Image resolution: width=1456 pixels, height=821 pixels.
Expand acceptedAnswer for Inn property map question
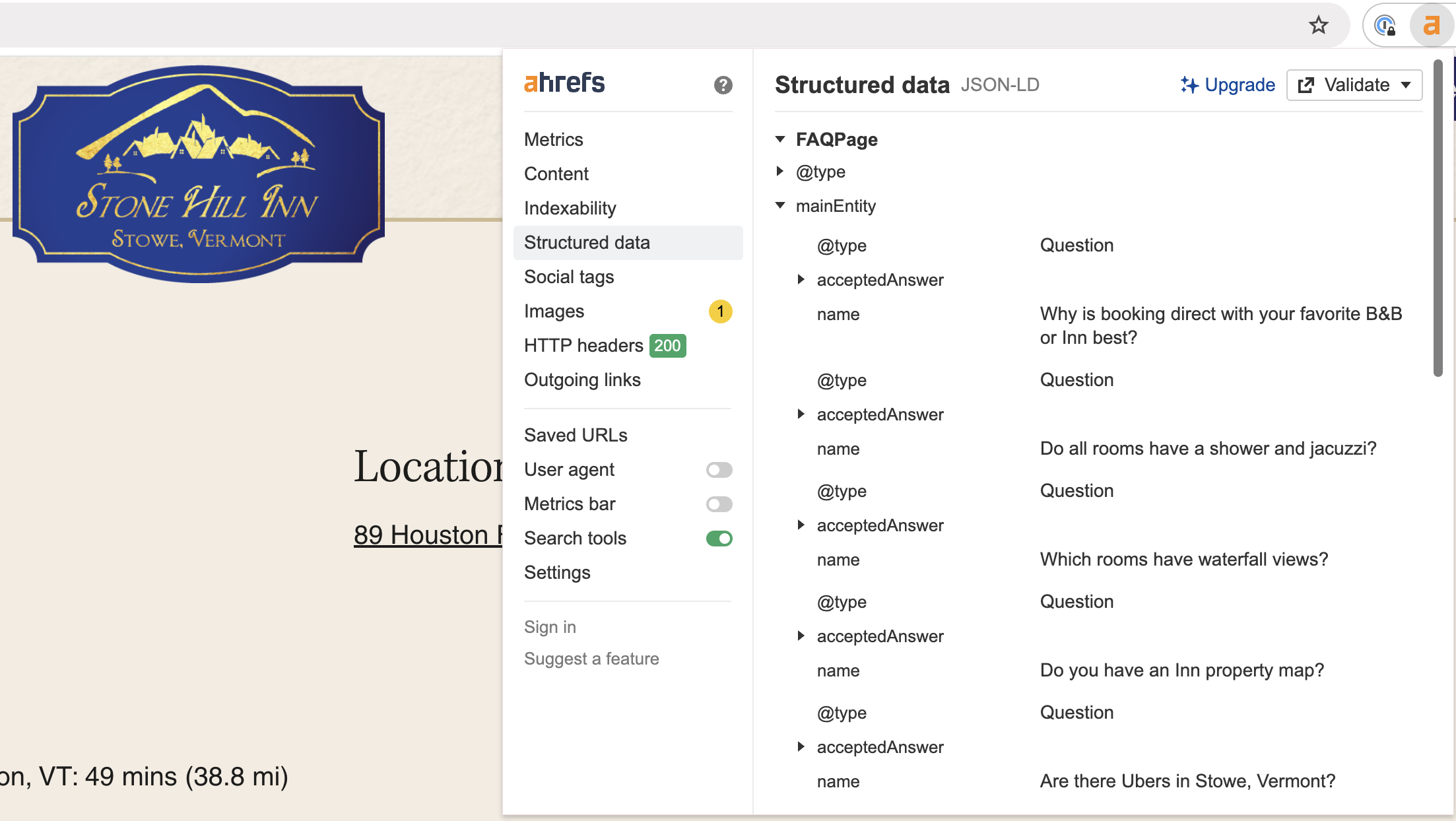coord(801,636)
